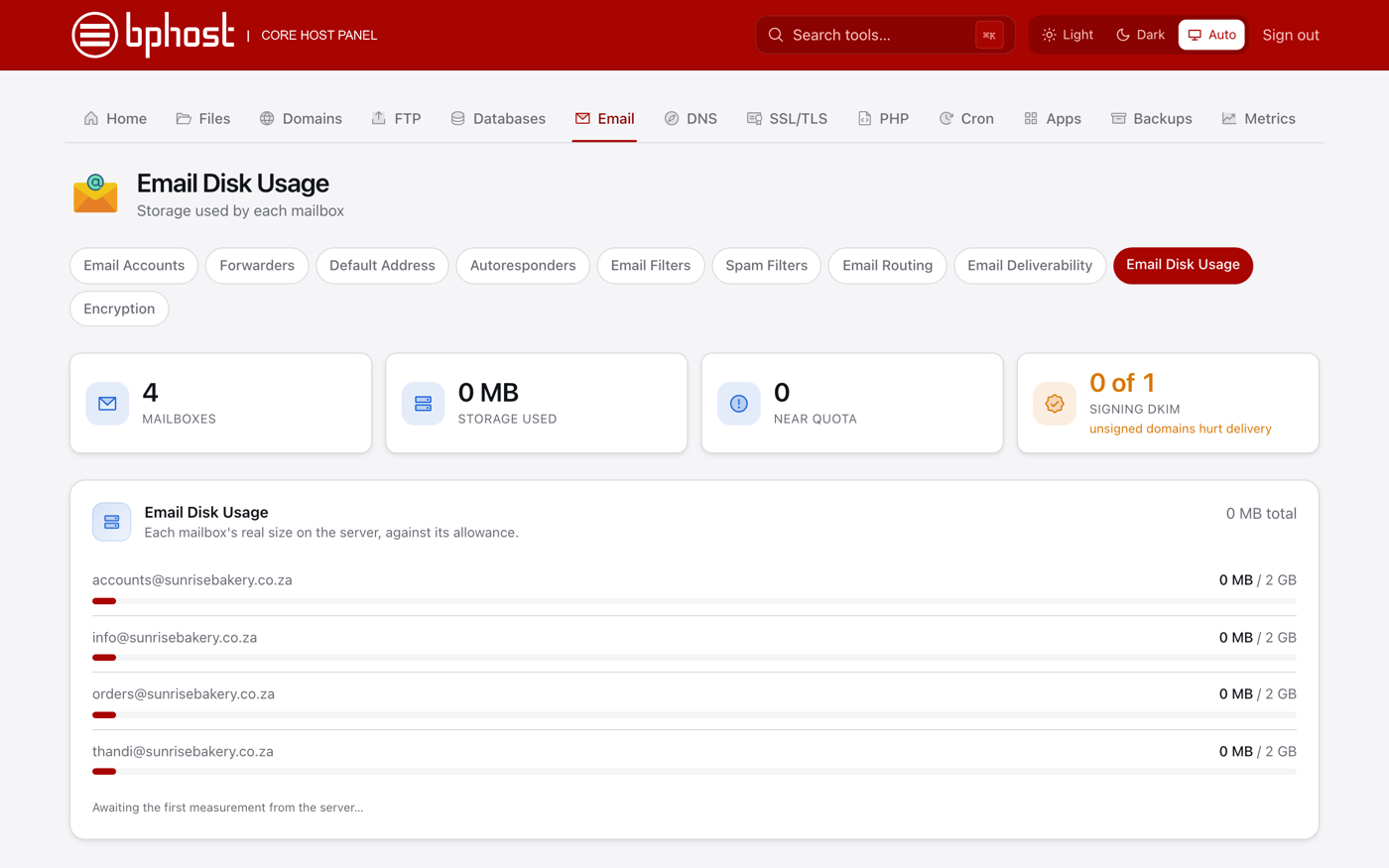Open the Autoresponders section
Viewport: 1389px width, 868px height.
coord(523,266)
